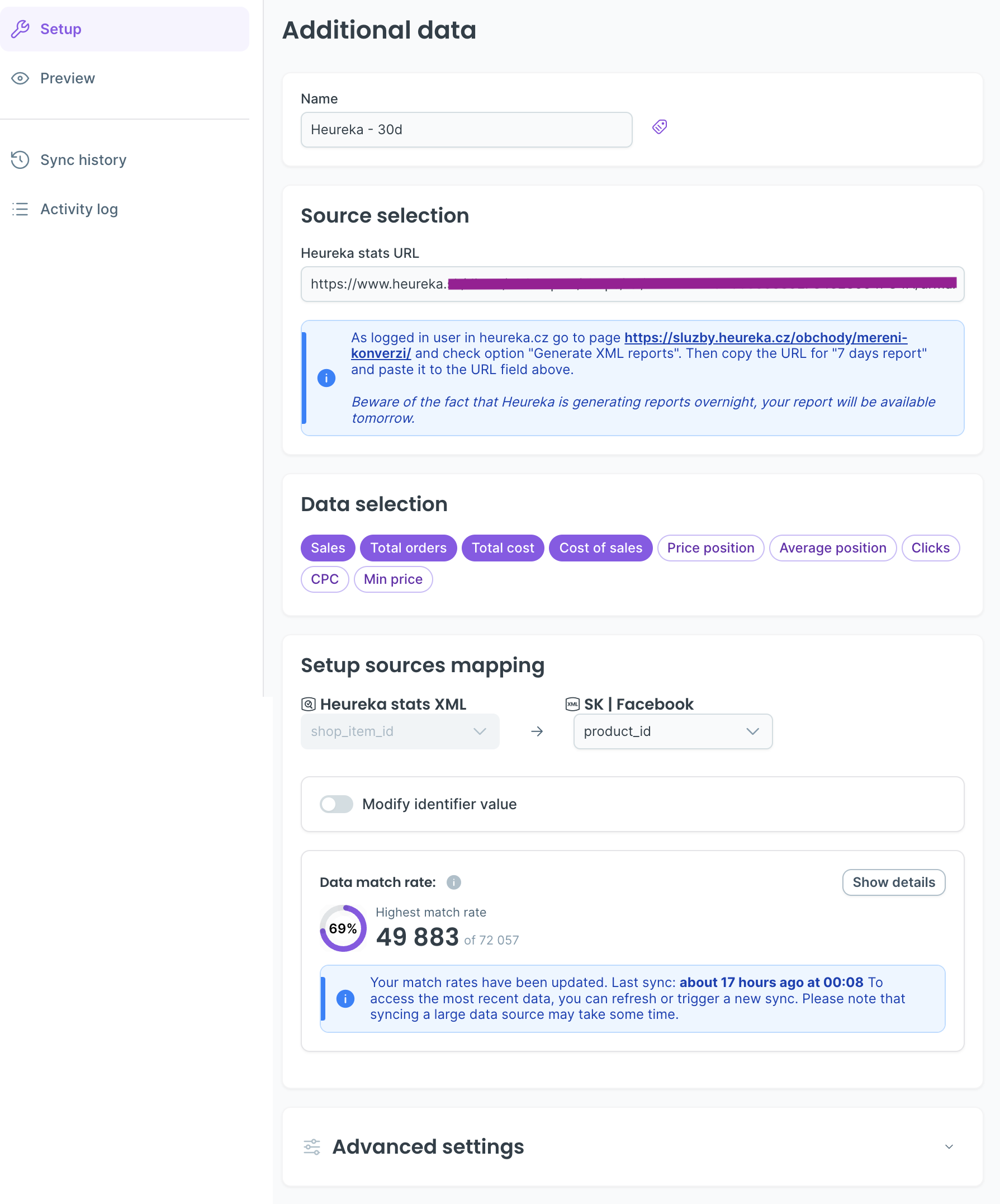Click the Heureka stats XML source icon

coord(309,704)
